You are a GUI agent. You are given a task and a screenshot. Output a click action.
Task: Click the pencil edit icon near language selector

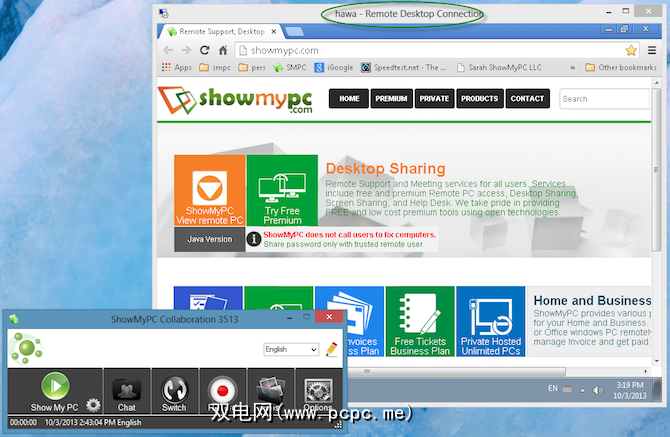(331, 349)
